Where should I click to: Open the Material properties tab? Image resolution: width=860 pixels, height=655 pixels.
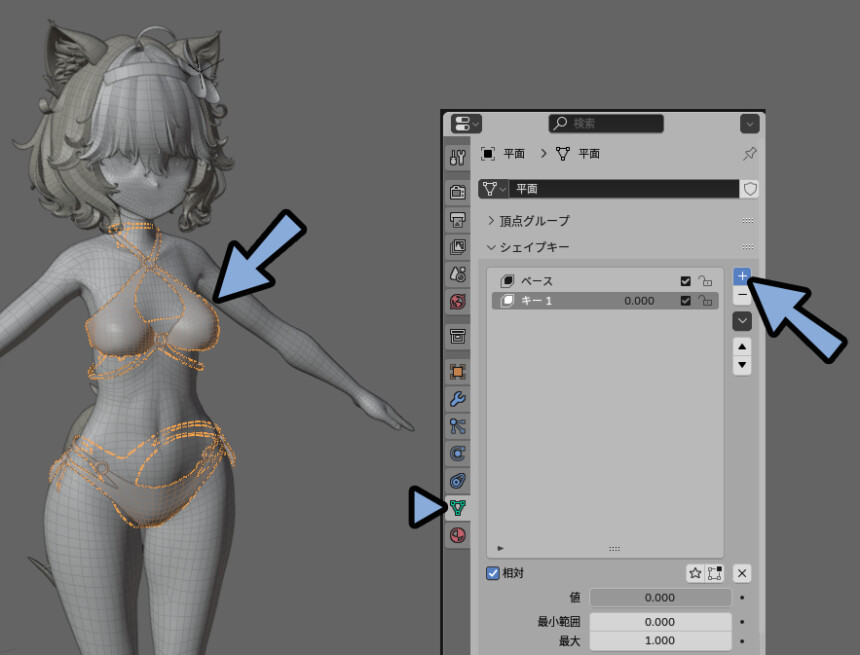click(x=457, y=535)
